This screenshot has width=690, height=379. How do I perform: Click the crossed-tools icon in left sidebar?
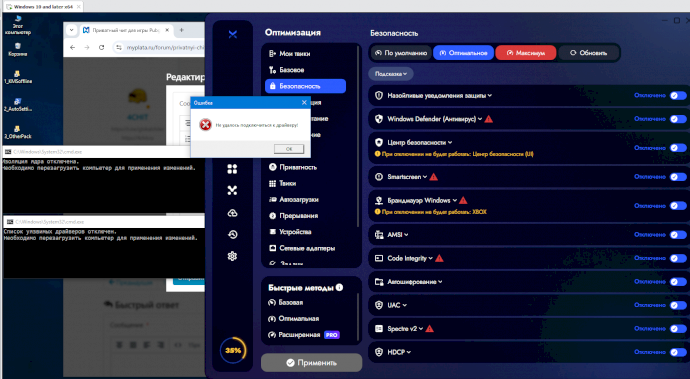coord(232,190)
